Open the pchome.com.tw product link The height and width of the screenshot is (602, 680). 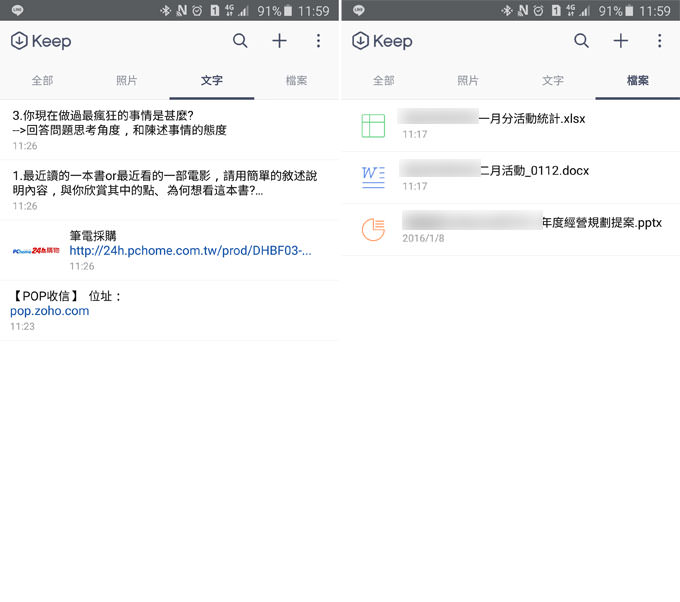click(x=190, y=251)
